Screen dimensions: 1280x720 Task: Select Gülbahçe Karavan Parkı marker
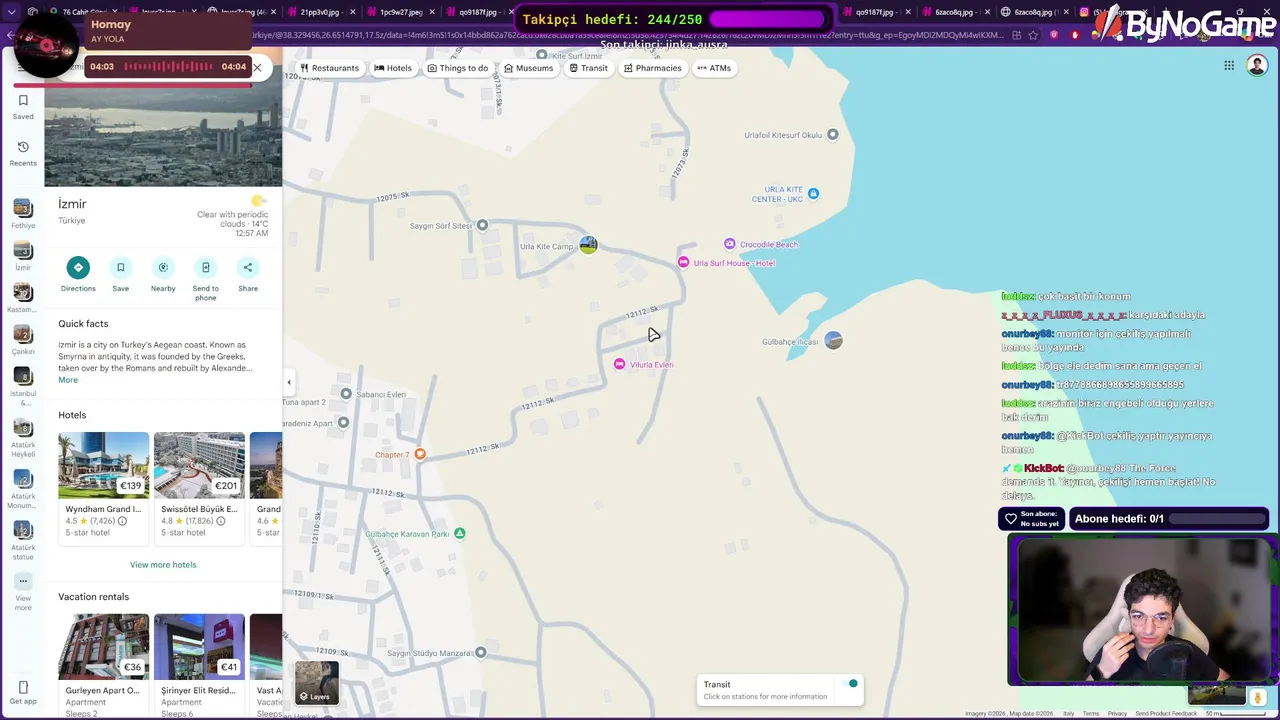pos(460,533)
